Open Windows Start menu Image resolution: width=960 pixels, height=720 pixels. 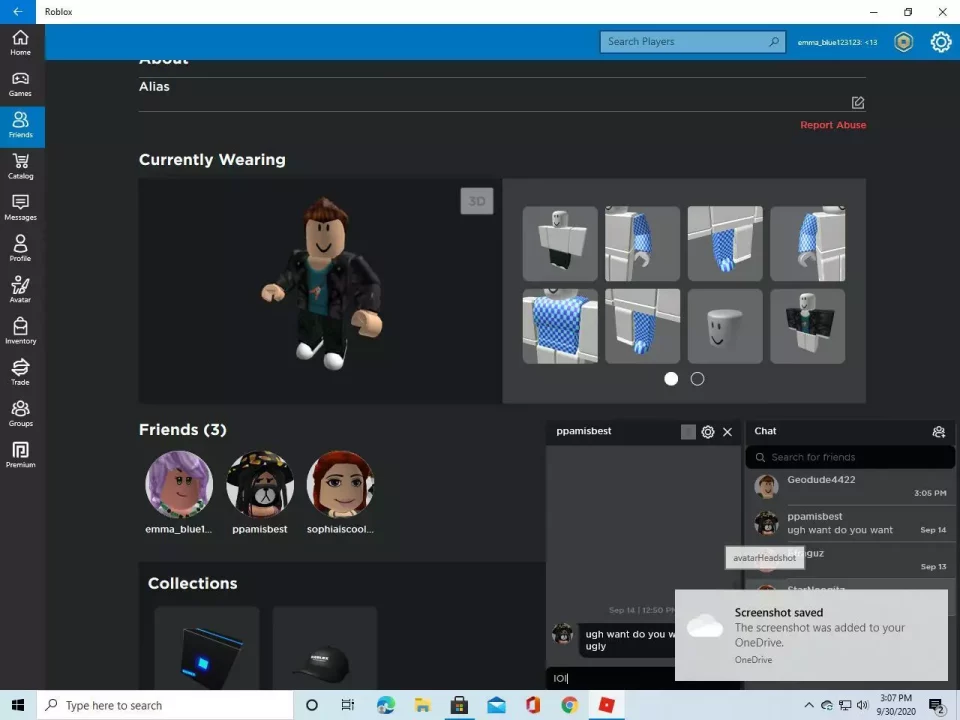pos(18,705)
